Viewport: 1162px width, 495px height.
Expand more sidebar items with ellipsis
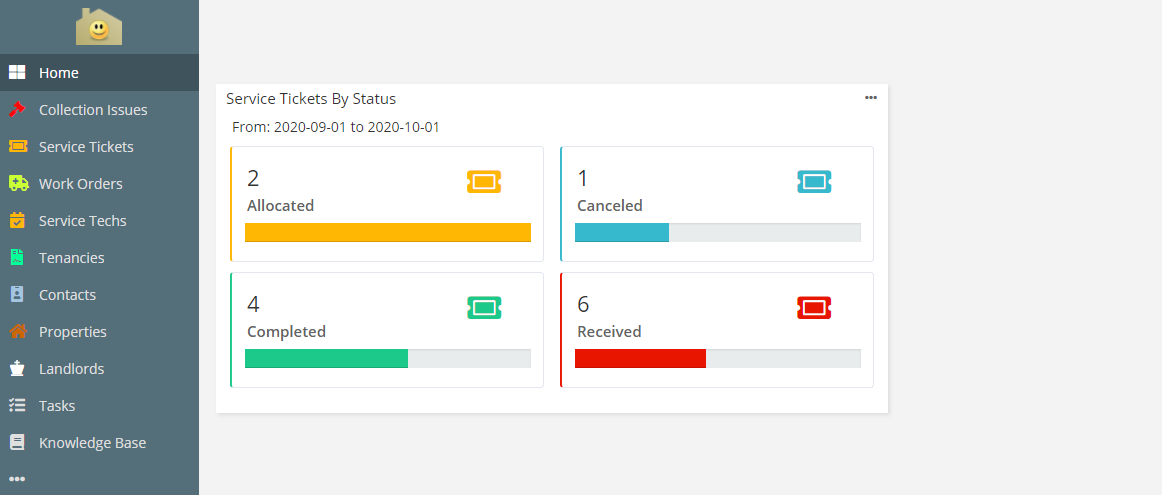17,479
